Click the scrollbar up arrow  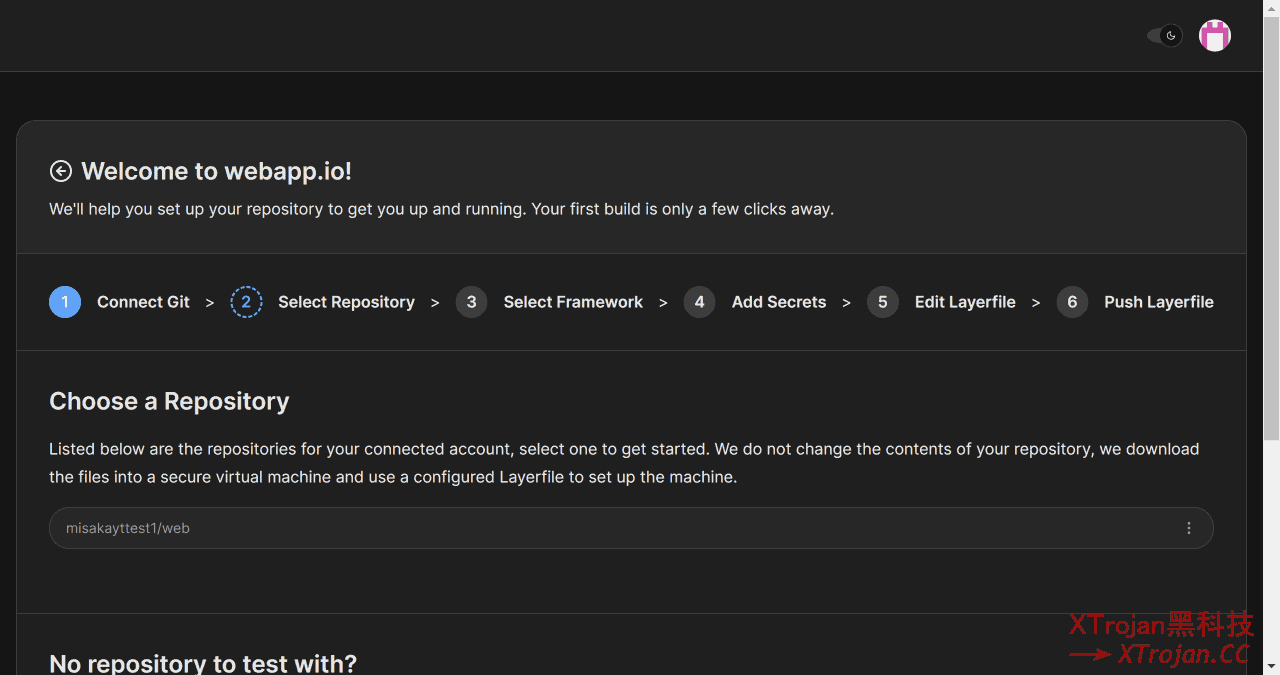1271,8
